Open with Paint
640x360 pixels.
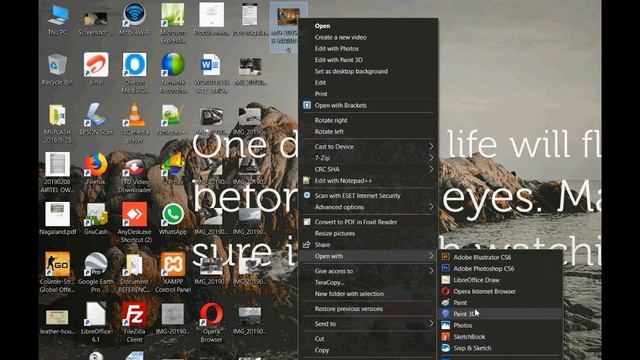click(x=500, y=303)
